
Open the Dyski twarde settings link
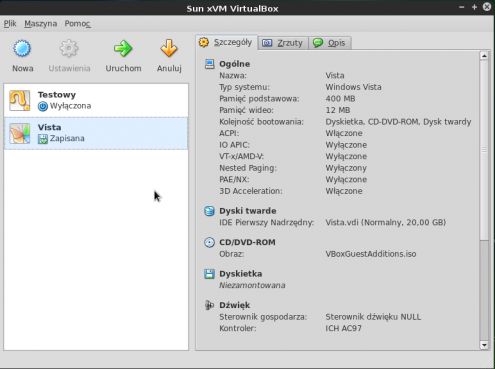(248, 211)
